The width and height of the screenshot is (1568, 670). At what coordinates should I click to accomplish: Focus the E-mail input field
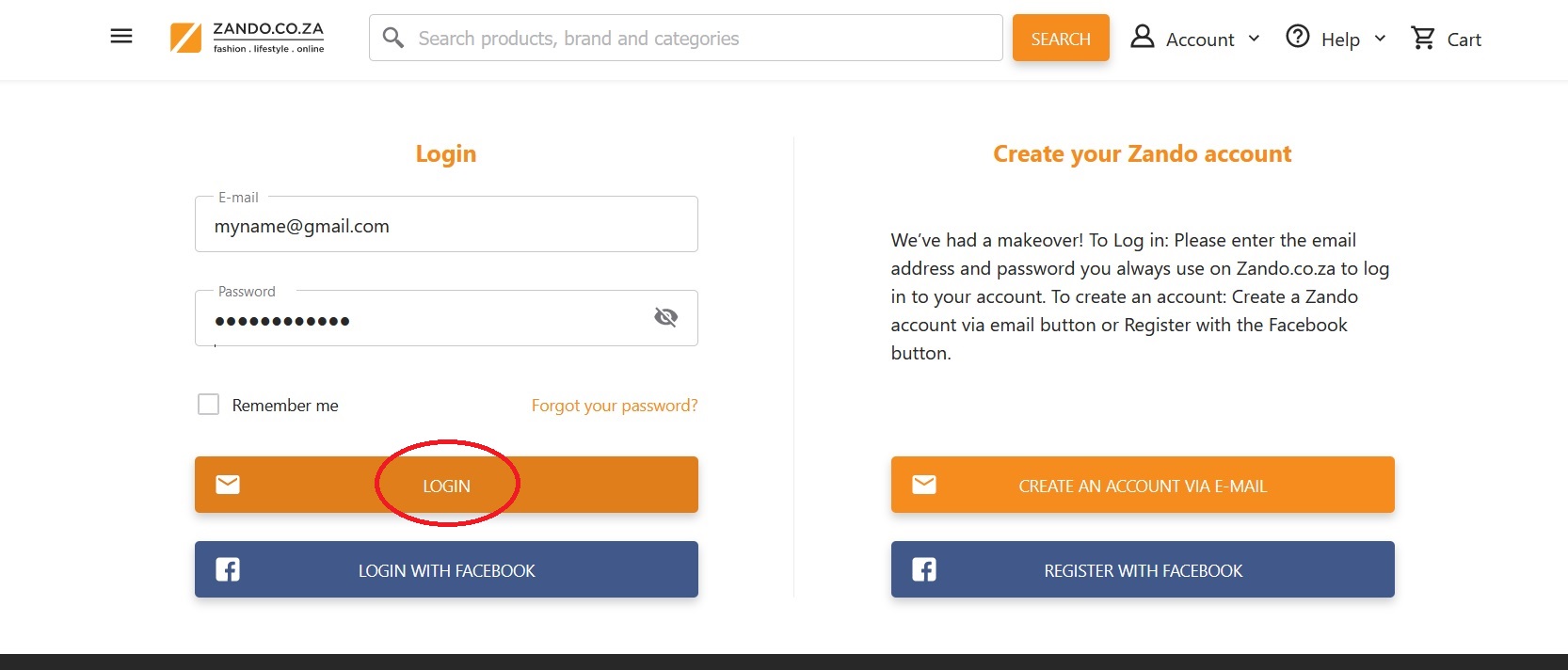point(446,226)
